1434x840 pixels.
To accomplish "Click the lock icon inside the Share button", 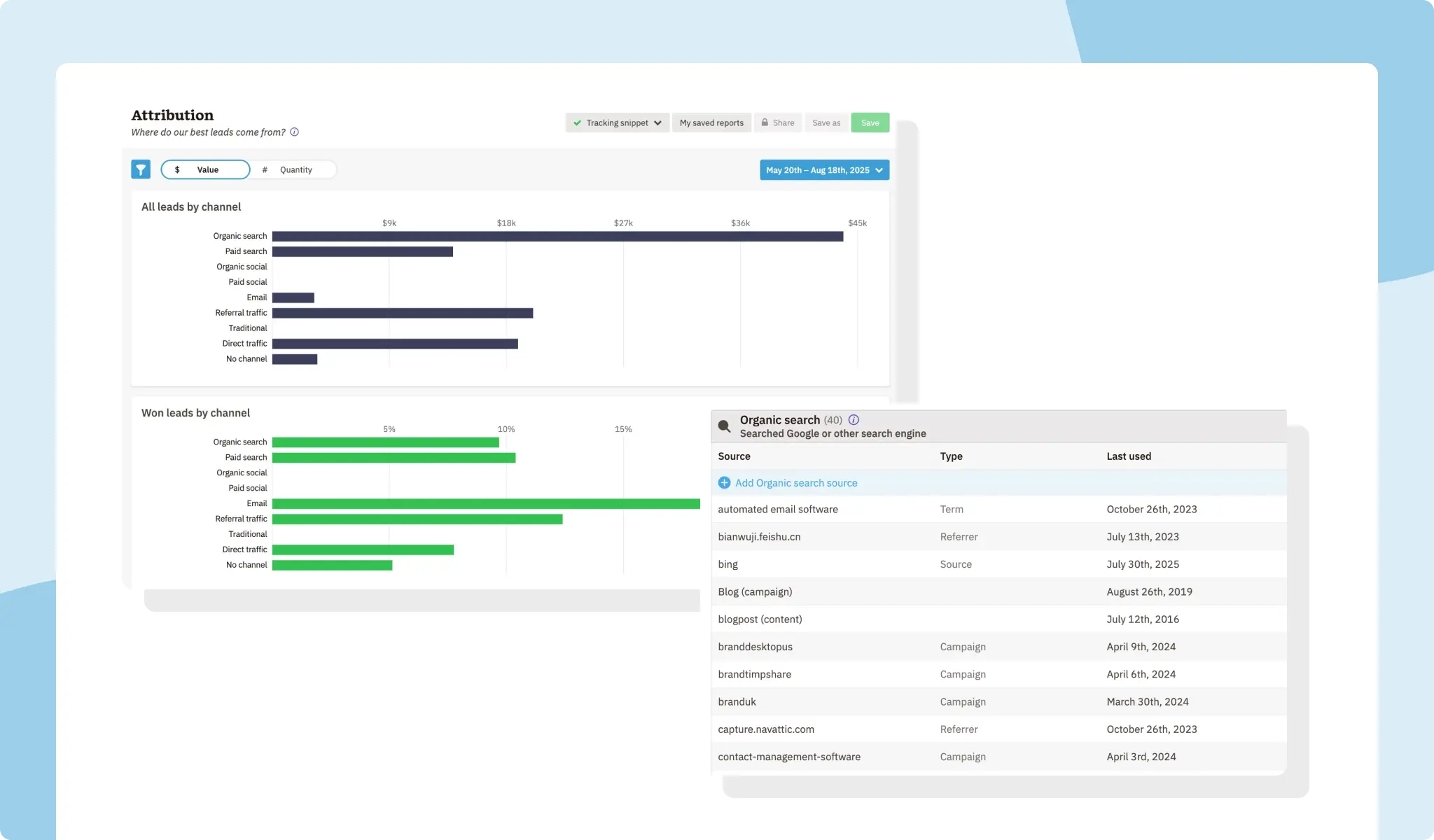I will [x=765, y=122].
